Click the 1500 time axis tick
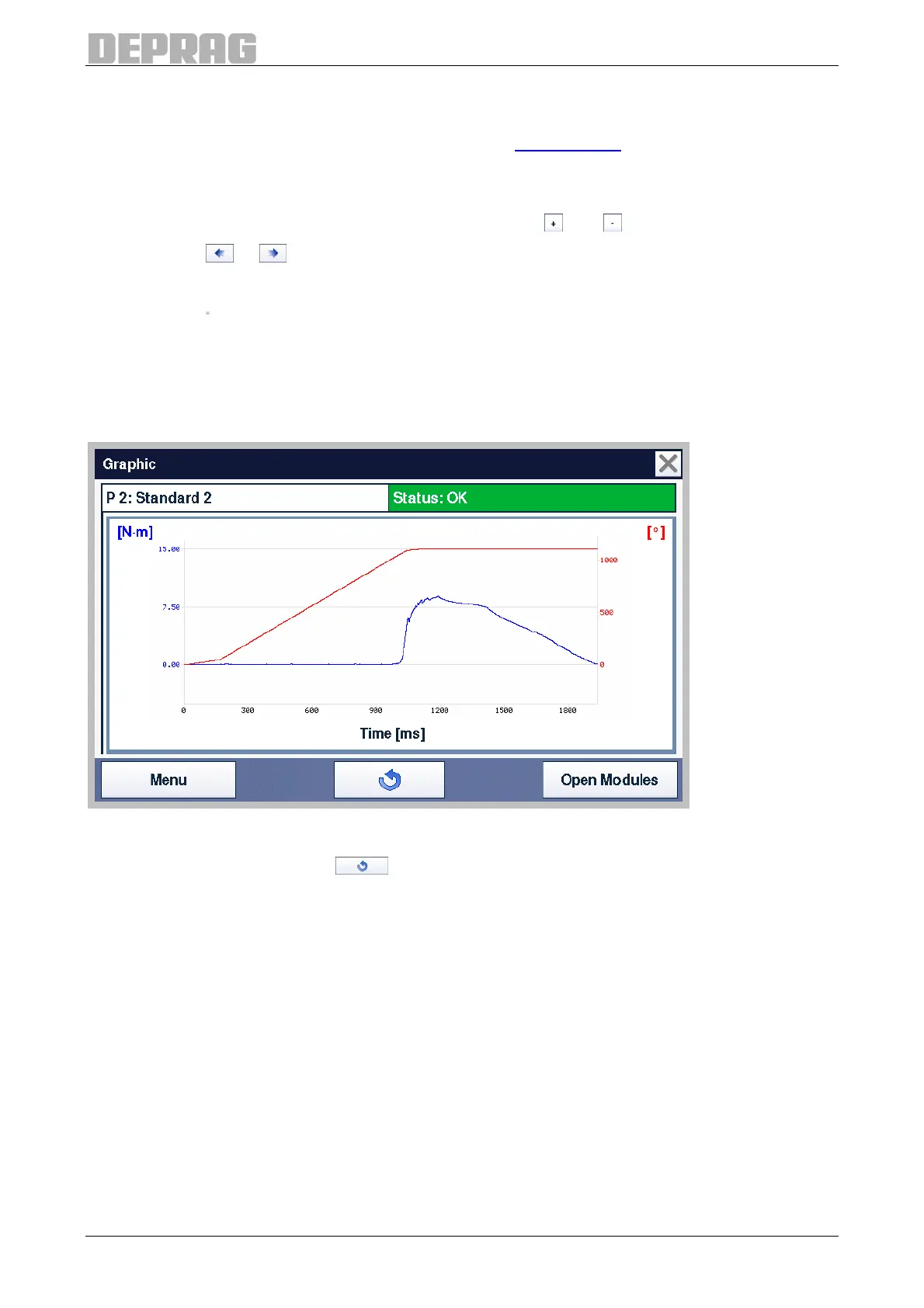 point(504,710)
